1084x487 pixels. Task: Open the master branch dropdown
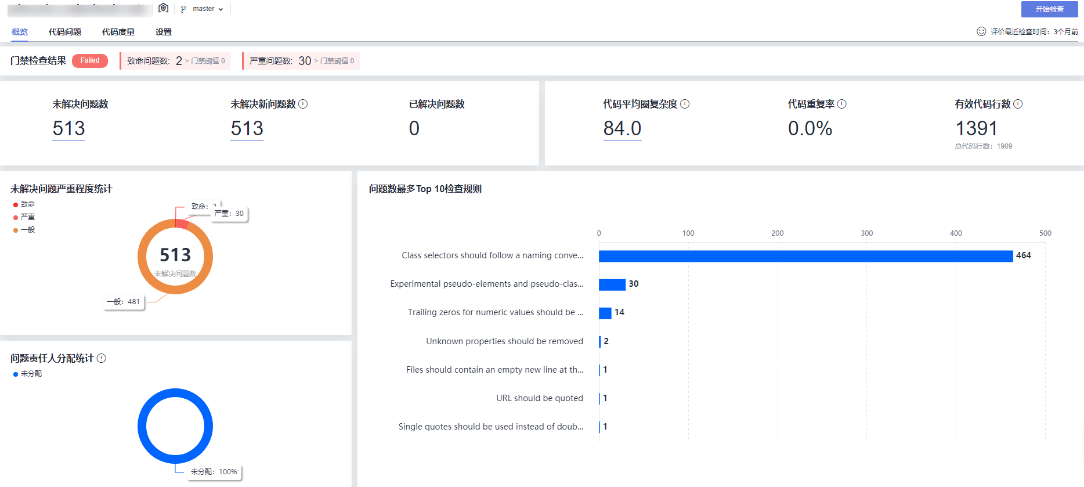(206, 9)
